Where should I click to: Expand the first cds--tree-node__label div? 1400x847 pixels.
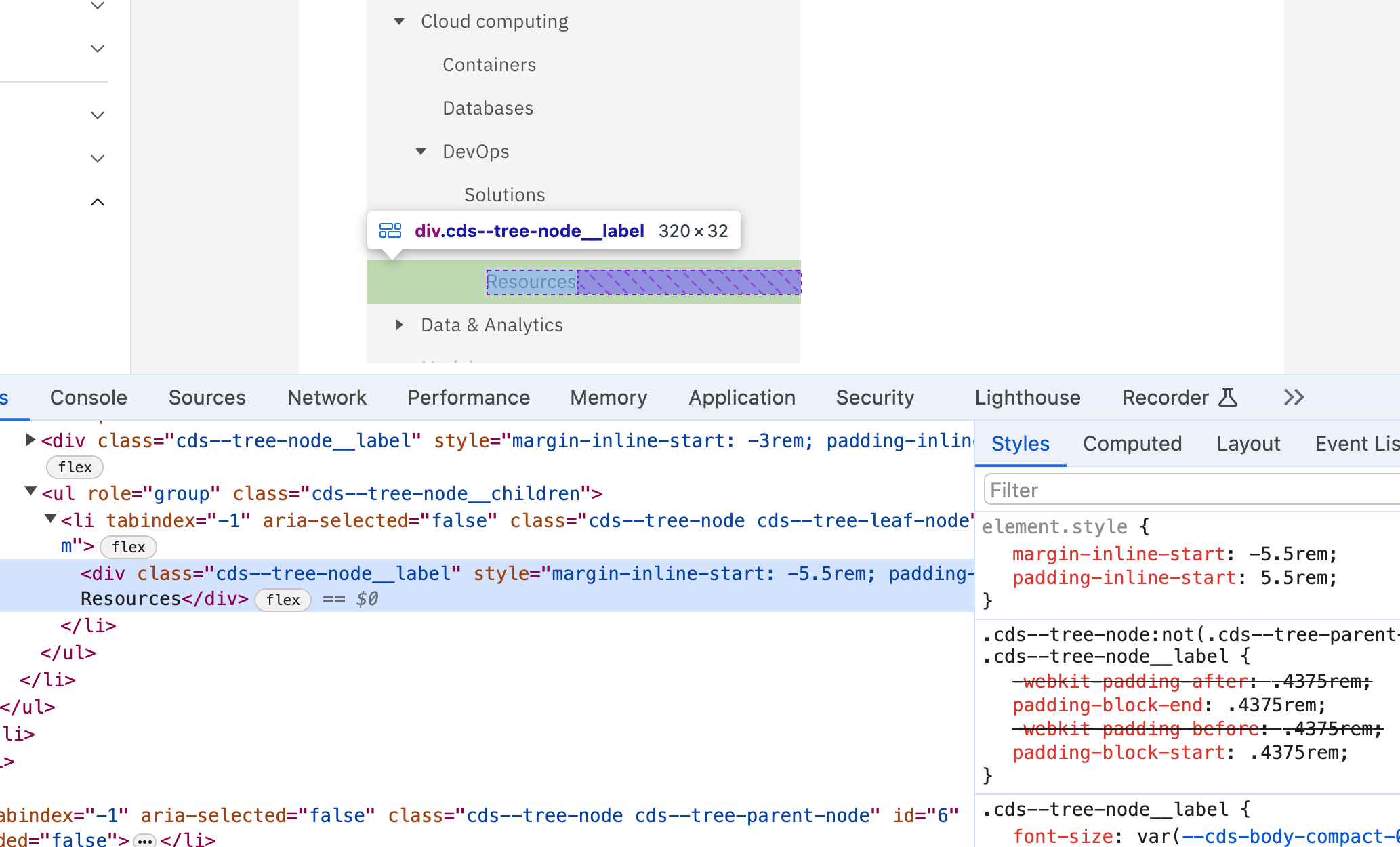[x=30, y=440]
